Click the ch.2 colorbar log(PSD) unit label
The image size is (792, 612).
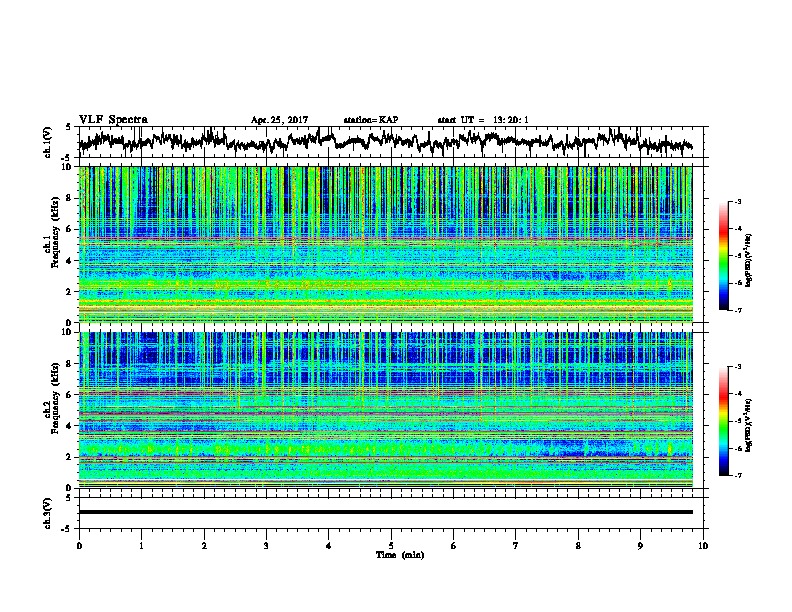749,425
